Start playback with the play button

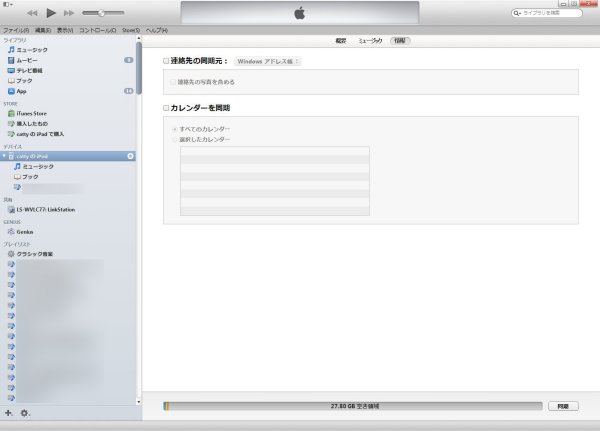51,13
